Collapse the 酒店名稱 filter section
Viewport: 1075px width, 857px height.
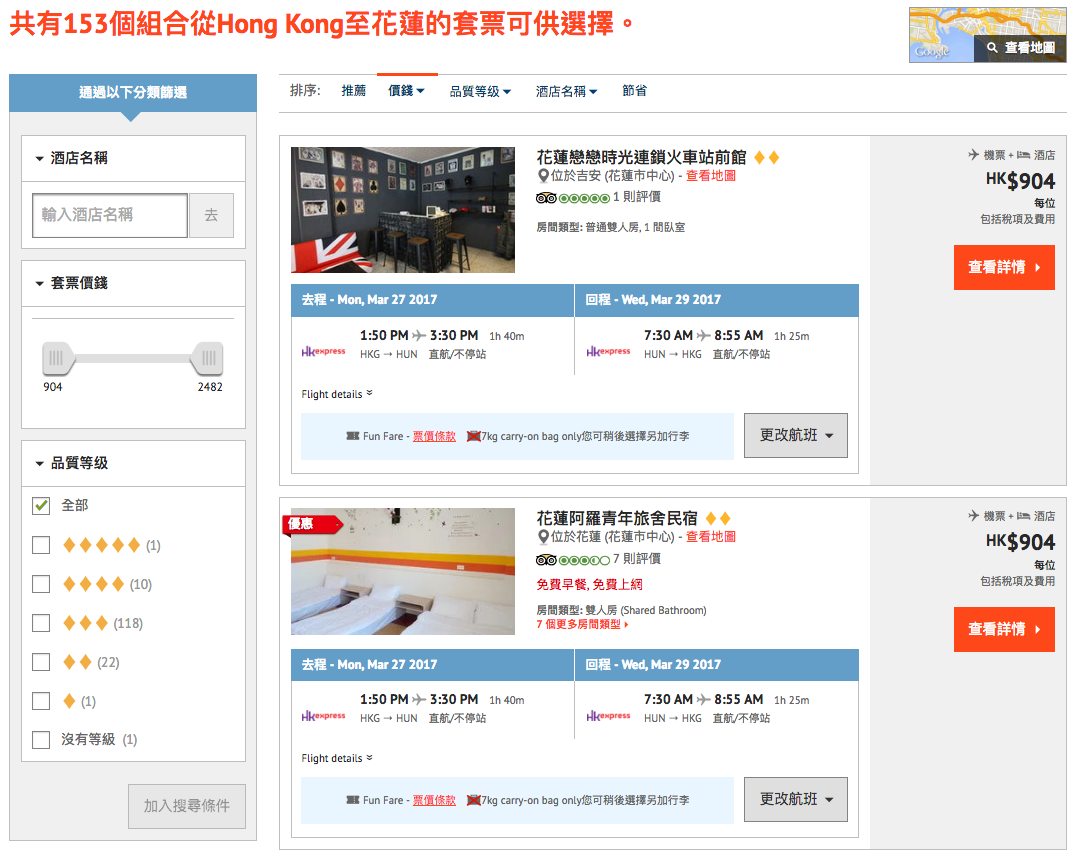[x=133, y=158]
